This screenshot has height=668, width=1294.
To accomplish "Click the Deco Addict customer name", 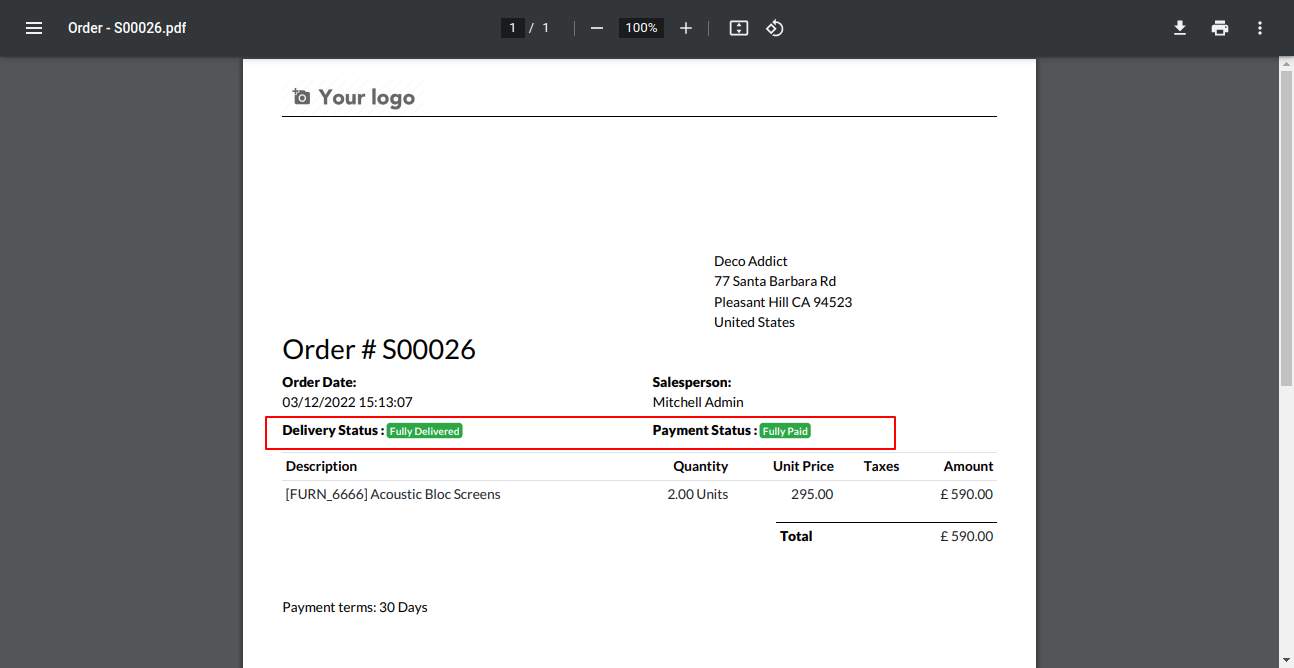I will [x=751, y=261].
